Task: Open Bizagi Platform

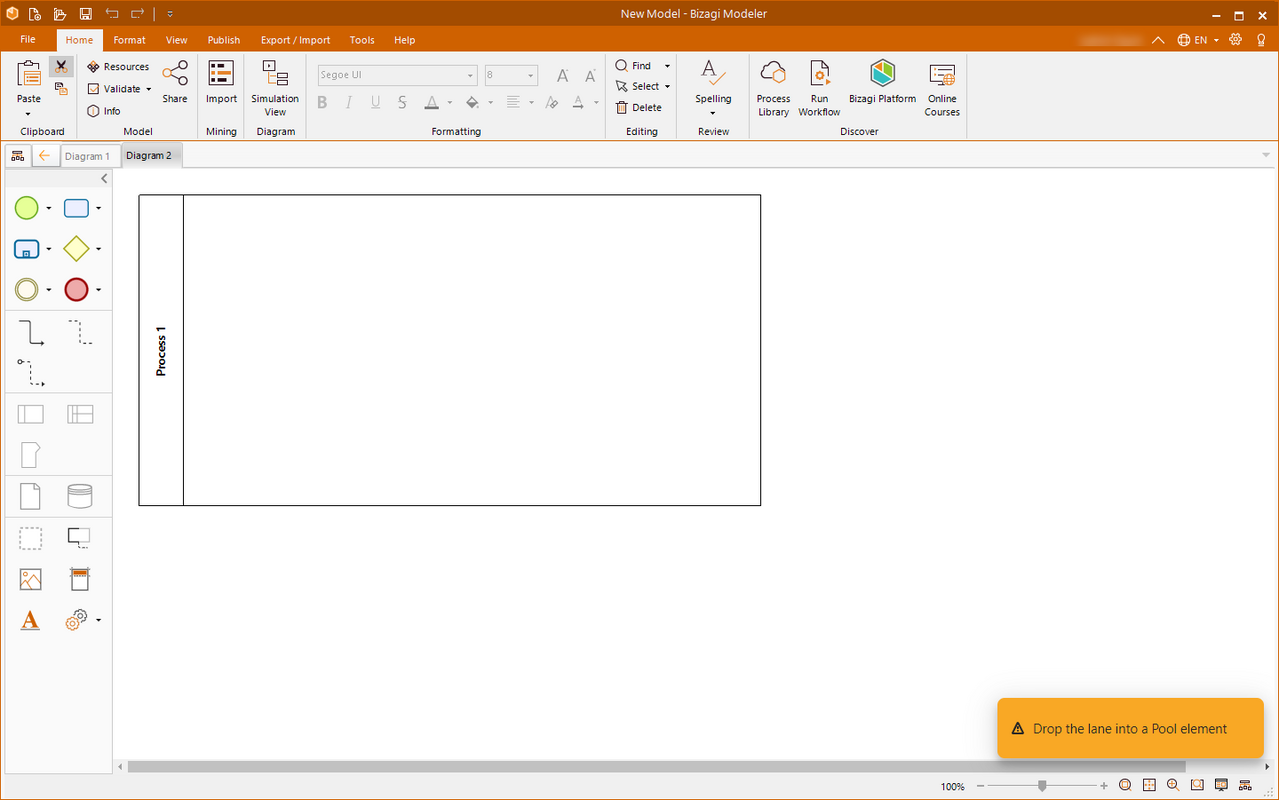Action: click(882, 82)
